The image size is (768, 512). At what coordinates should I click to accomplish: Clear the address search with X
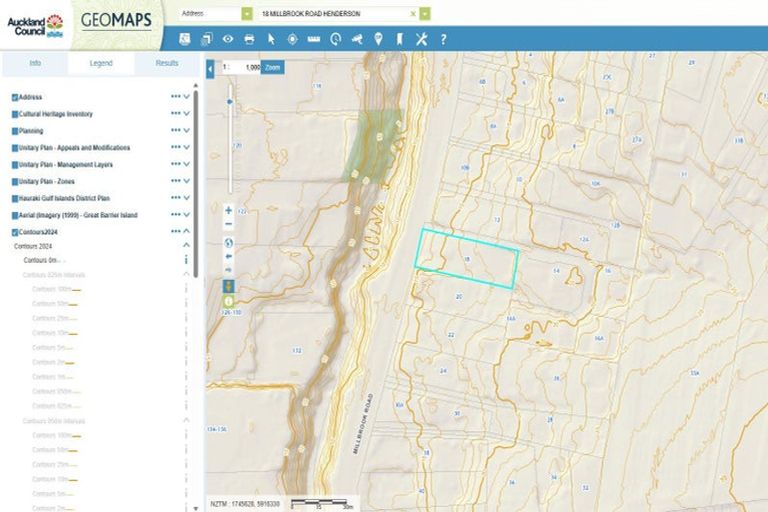point(413,14)
